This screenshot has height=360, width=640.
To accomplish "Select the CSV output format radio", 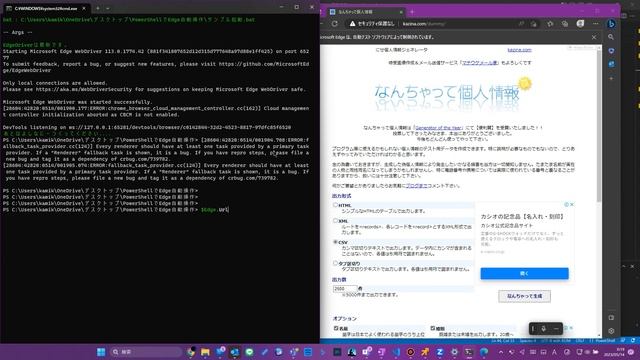I will click(x=335, y=242).
